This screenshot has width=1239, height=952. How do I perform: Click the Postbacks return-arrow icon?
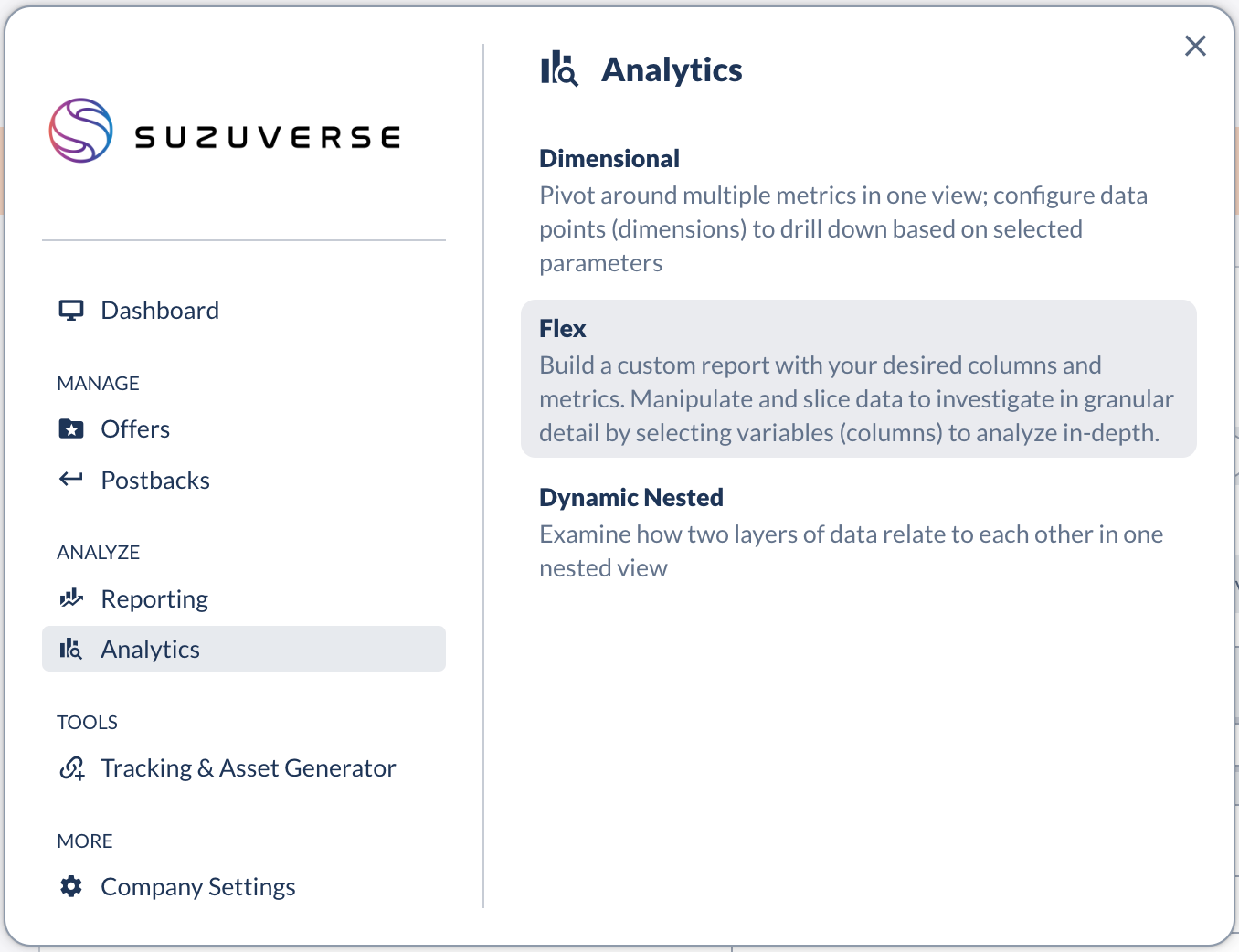[x=71, y=480]
